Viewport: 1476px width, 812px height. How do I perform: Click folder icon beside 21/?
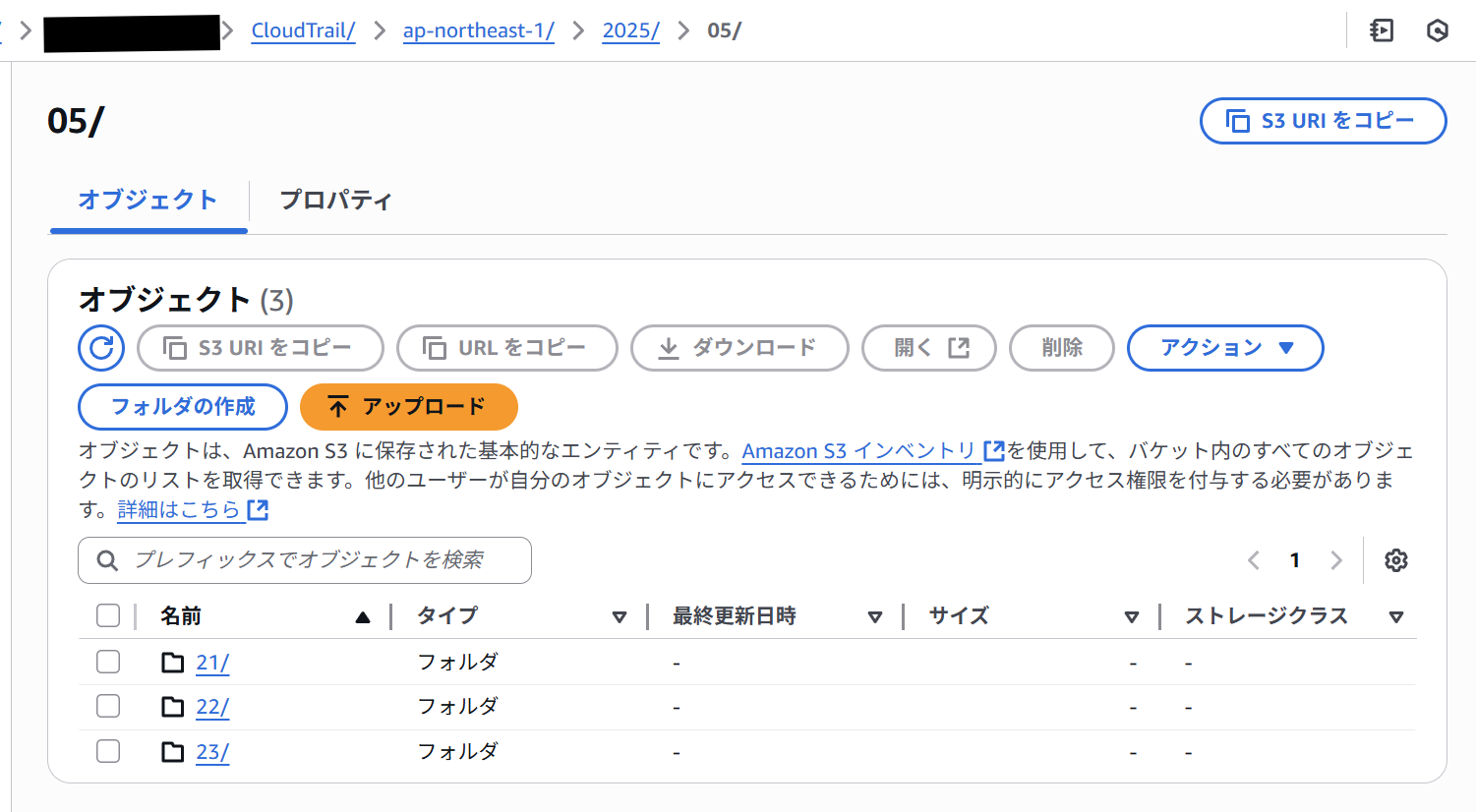[173, 663]
